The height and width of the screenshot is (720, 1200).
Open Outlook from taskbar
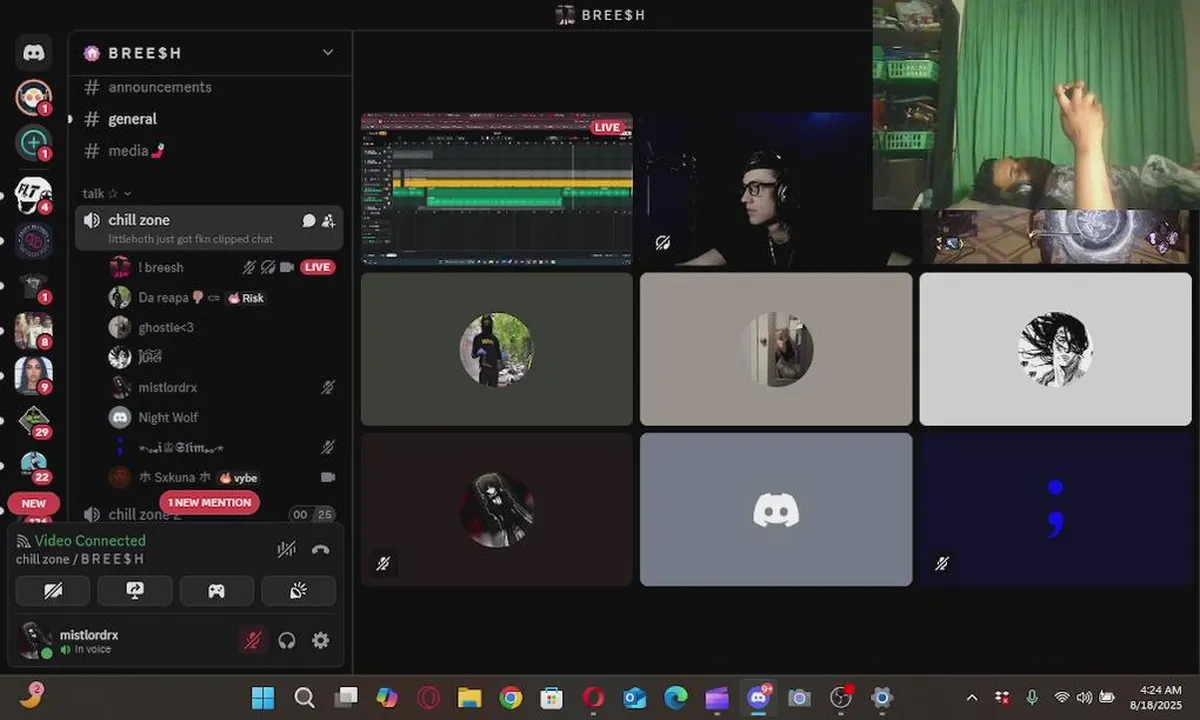tap(634, 698)
